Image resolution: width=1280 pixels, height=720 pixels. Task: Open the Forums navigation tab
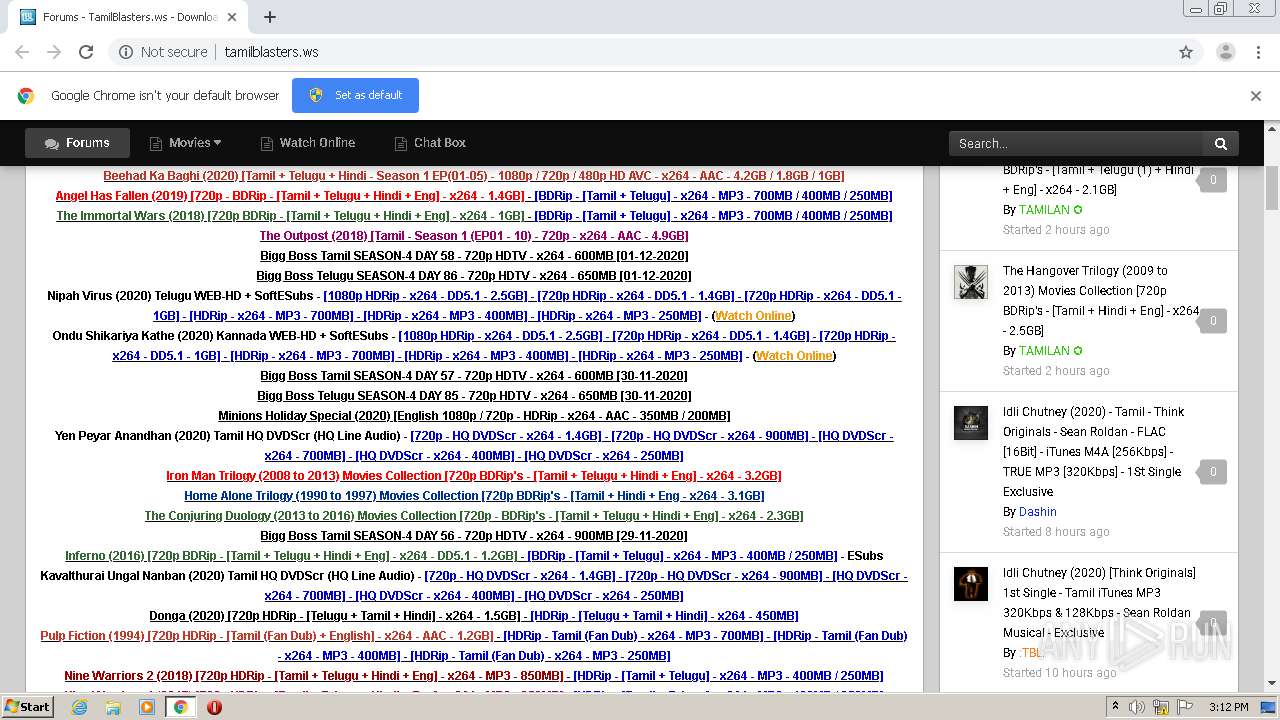77,143
